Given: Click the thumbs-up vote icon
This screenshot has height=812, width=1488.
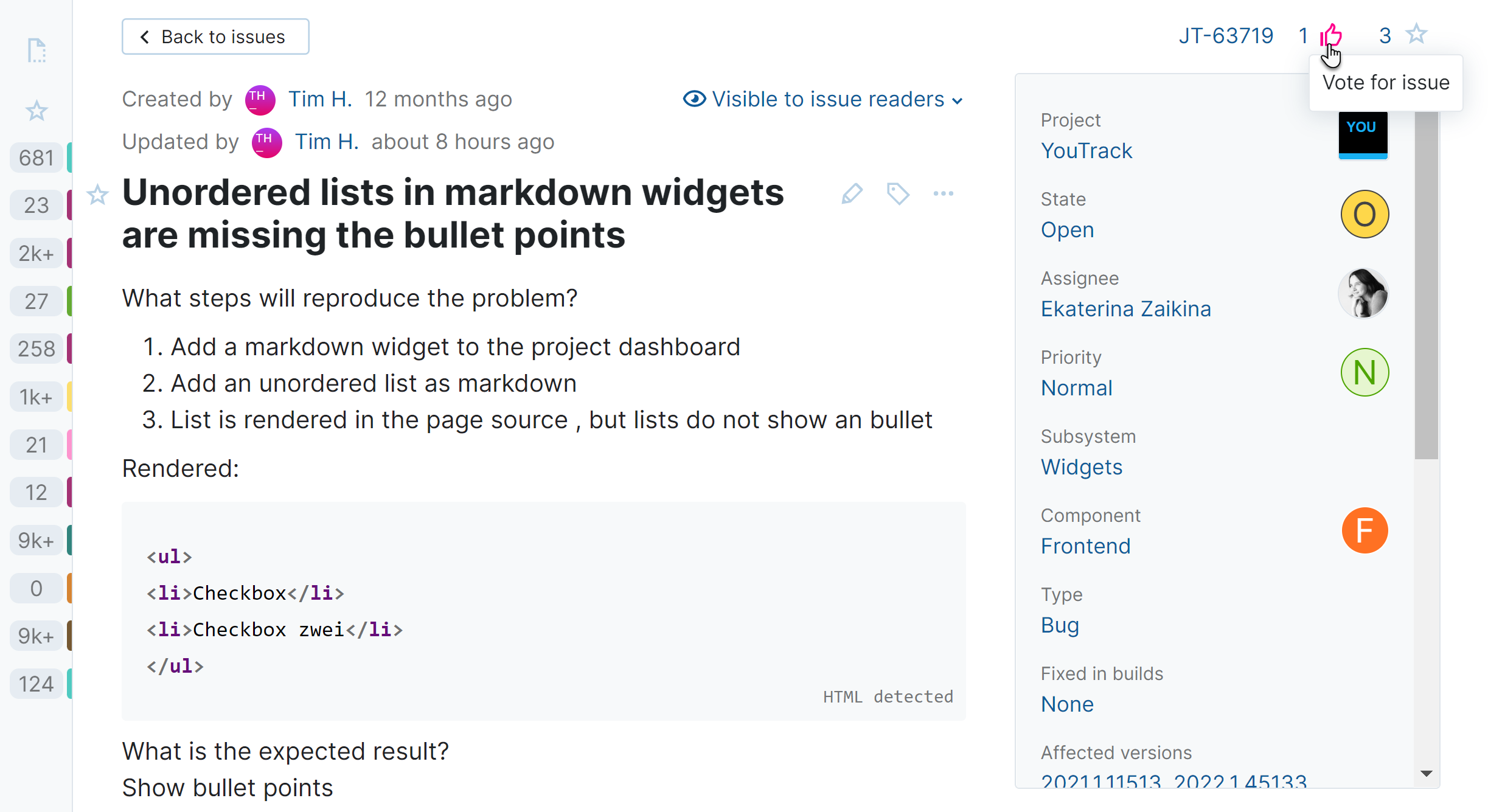Looking at the screenshot, I should point(1331,35).
